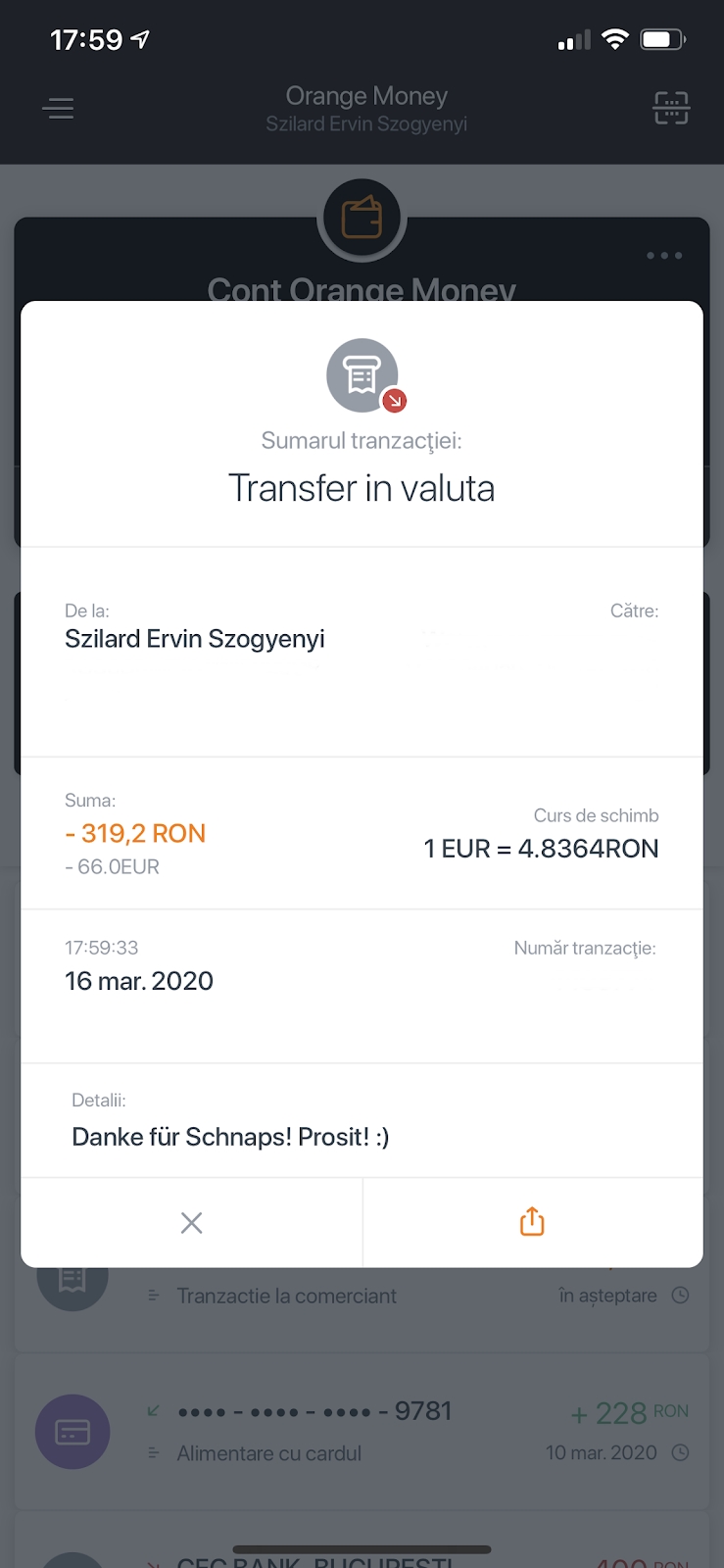Viewport: 724px width, 1568px height.
Task: Tap the sender name Szilard Ervin Szogyenyi
Action: point(195,639)
